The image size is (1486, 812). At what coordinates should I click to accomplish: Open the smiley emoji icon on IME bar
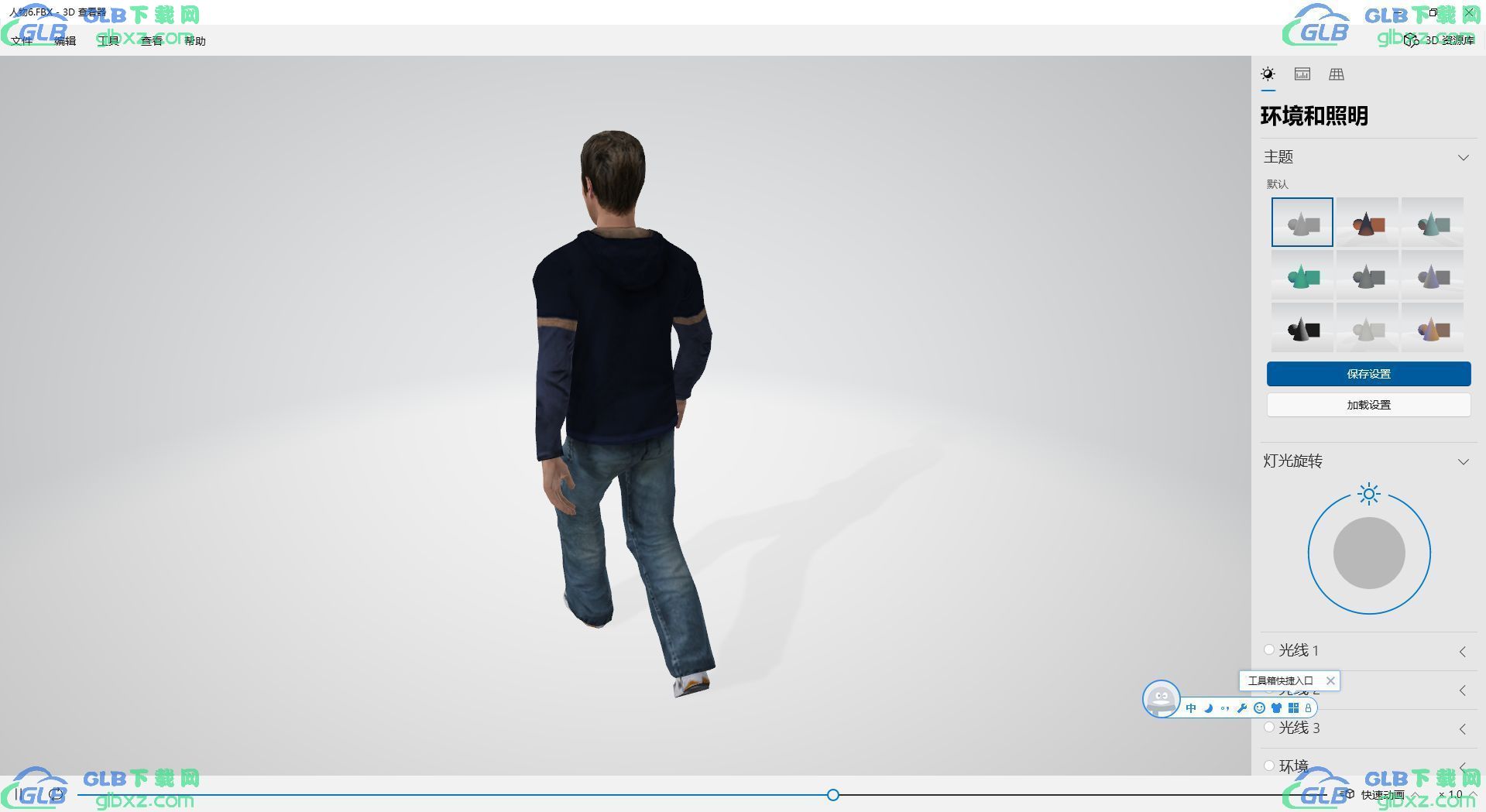1259,708
